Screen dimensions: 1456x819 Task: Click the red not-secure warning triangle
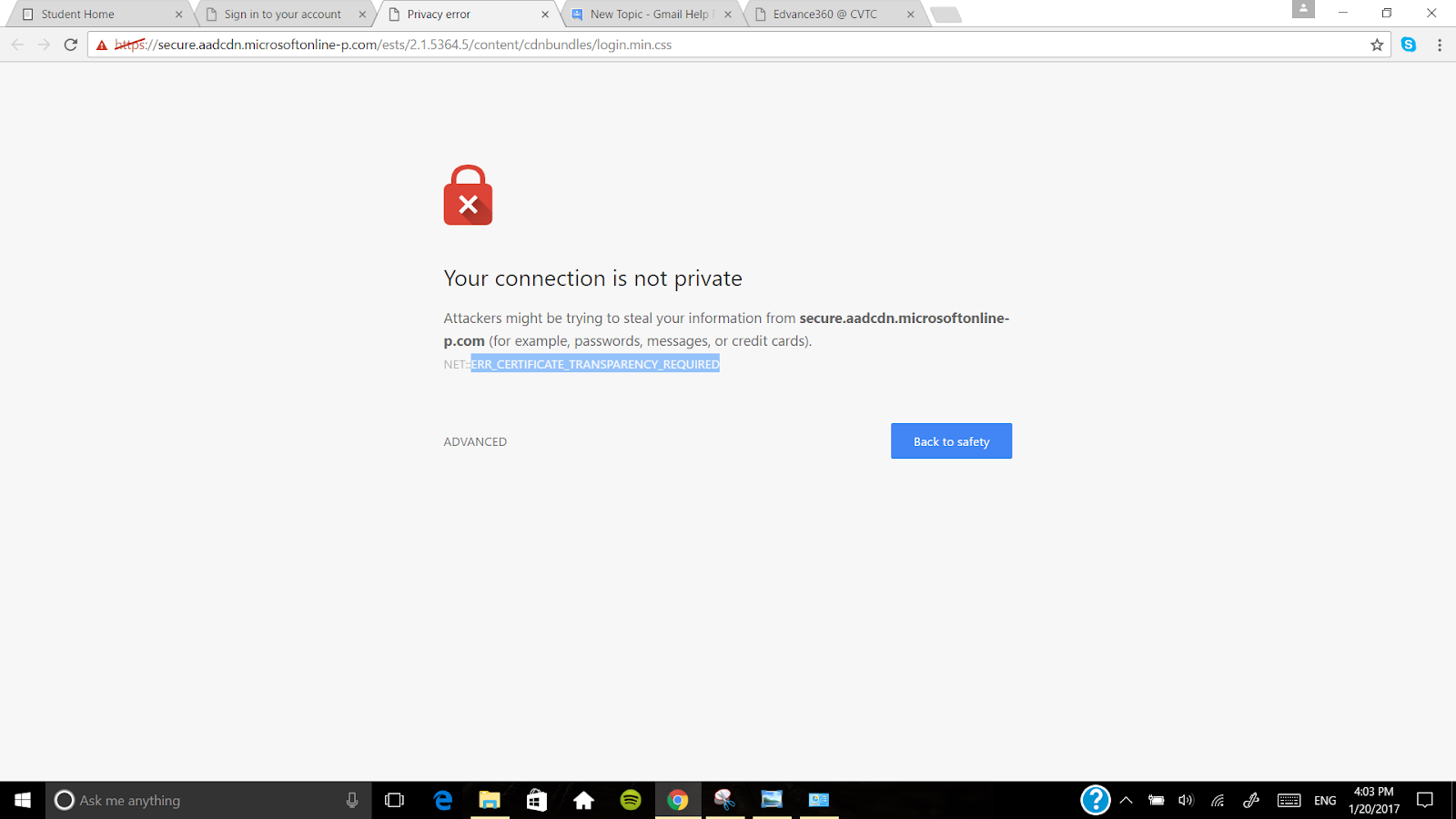pyautogui.click(x=102, y=45)
